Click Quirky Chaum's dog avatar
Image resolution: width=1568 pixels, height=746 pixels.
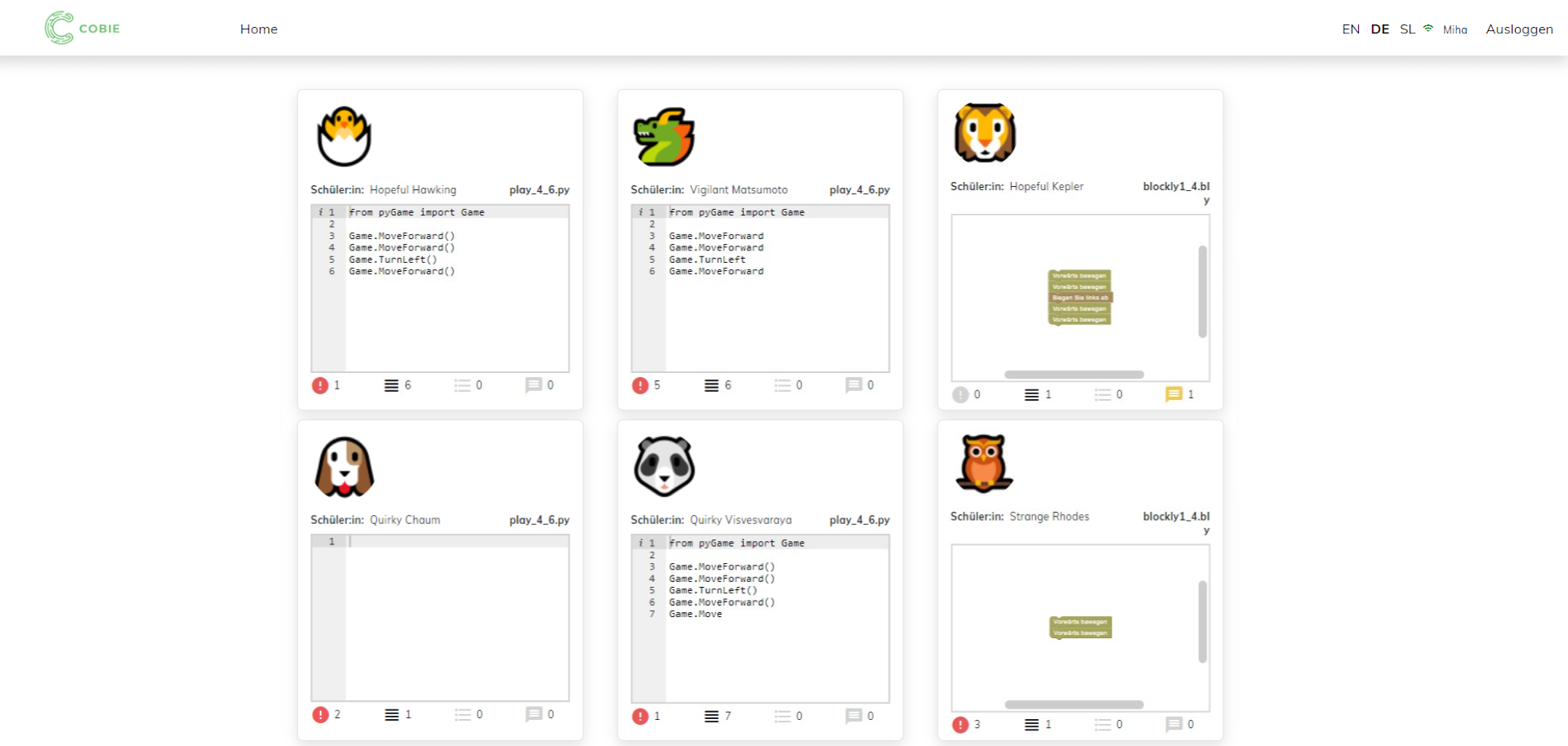344,467
